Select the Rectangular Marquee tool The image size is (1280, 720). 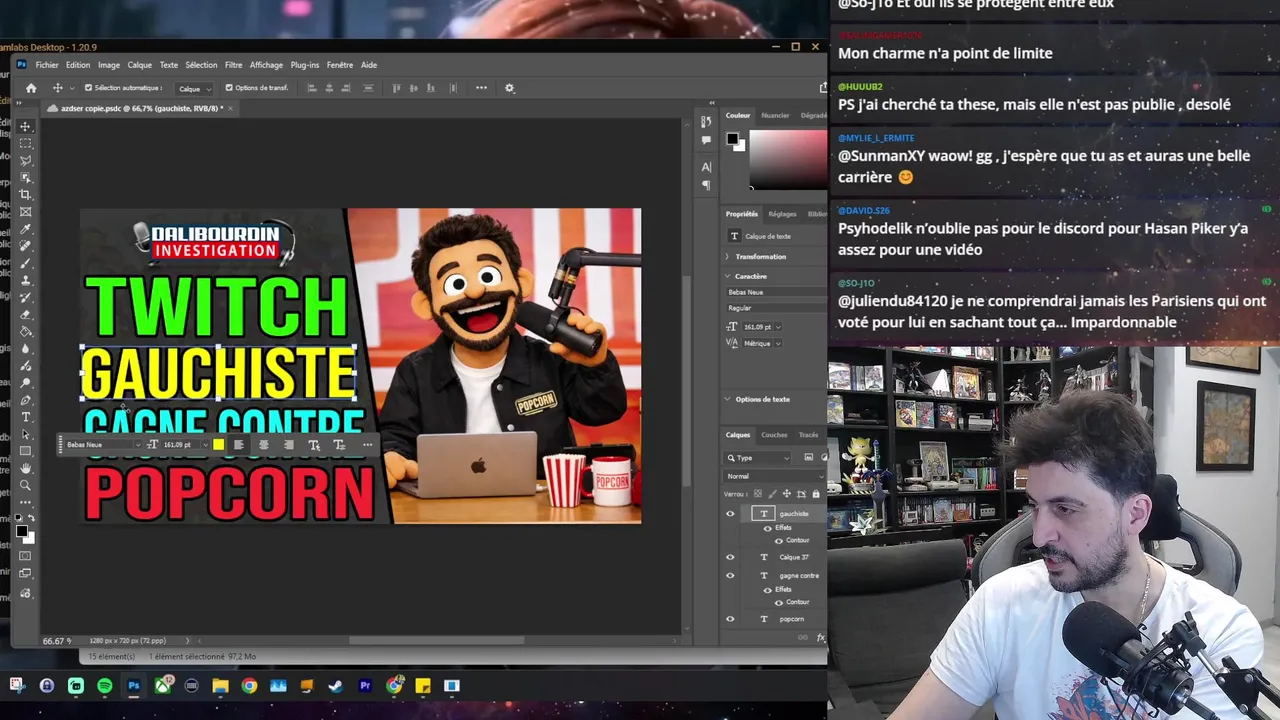(26, 143)
